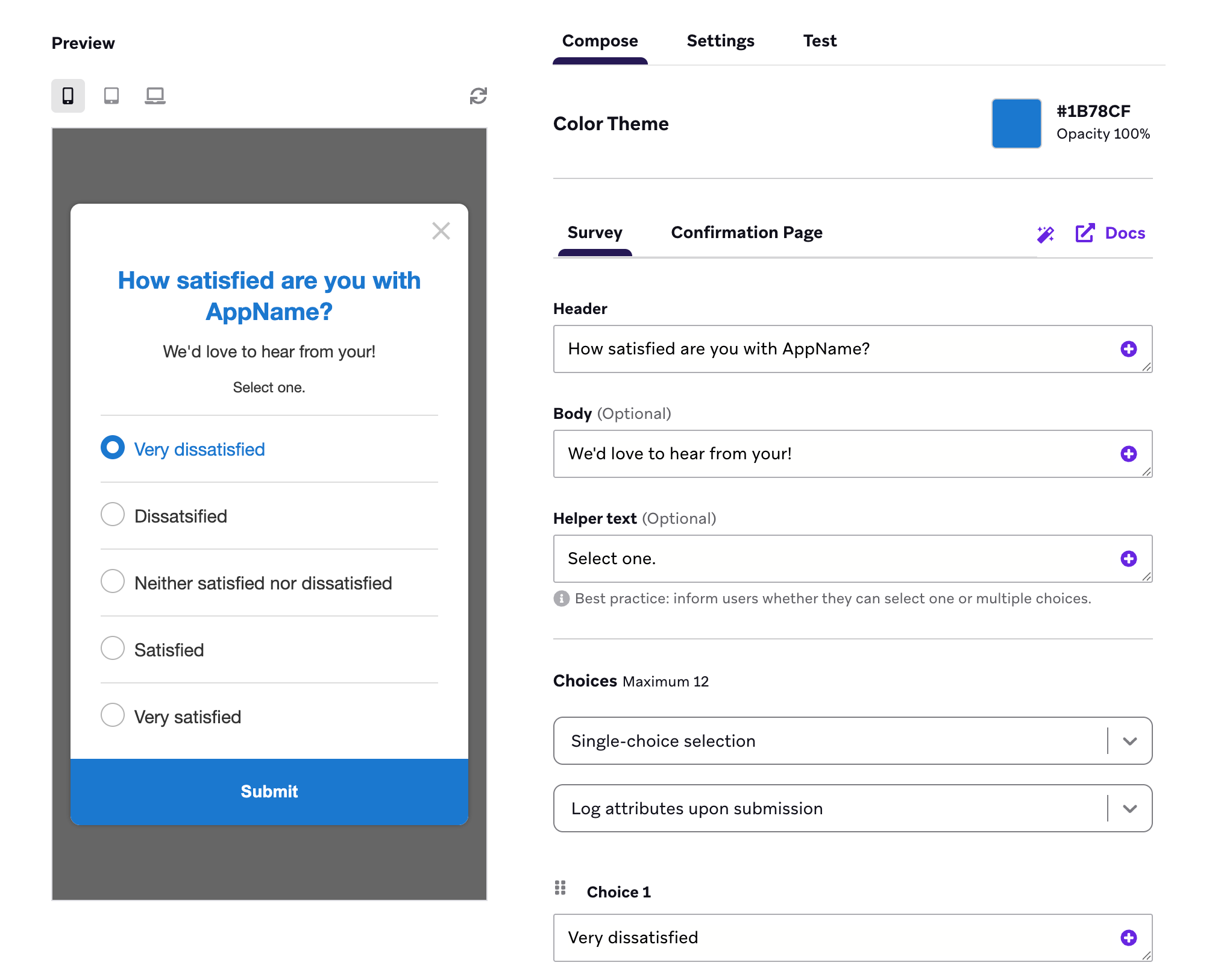Select the 'Very satisfied' radio button
The height and width of the screenshot is (980, 1215).
point(113,715)
